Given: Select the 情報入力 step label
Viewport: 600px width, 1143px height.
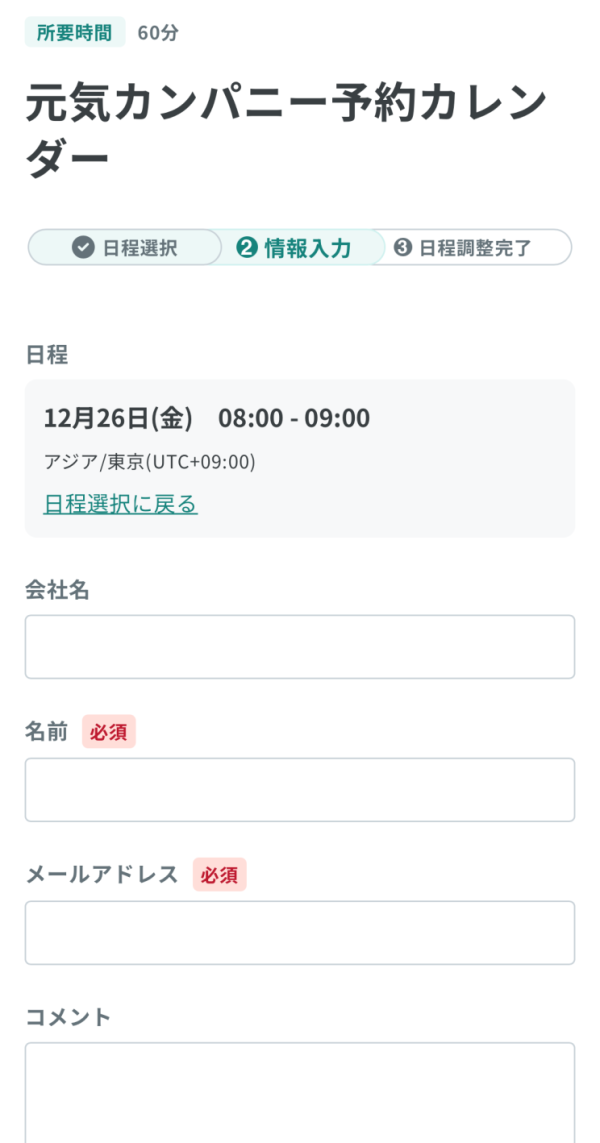Looking at the screenshot, I should point(308,248).
